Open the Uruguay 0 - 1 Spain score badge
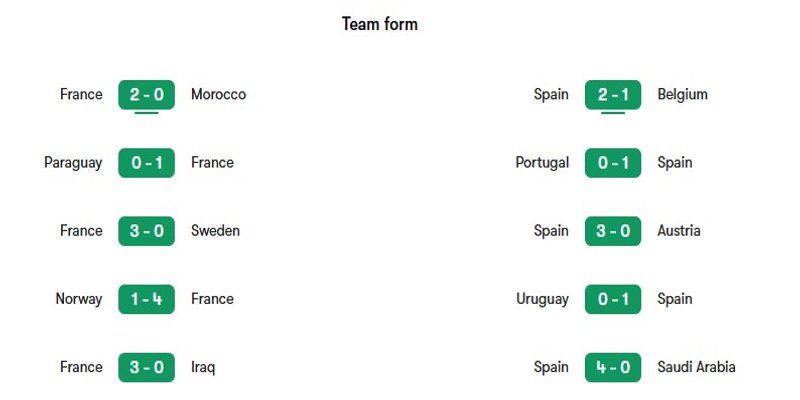The width and height of the screenshot is (800, 400). tap(613, 299)
